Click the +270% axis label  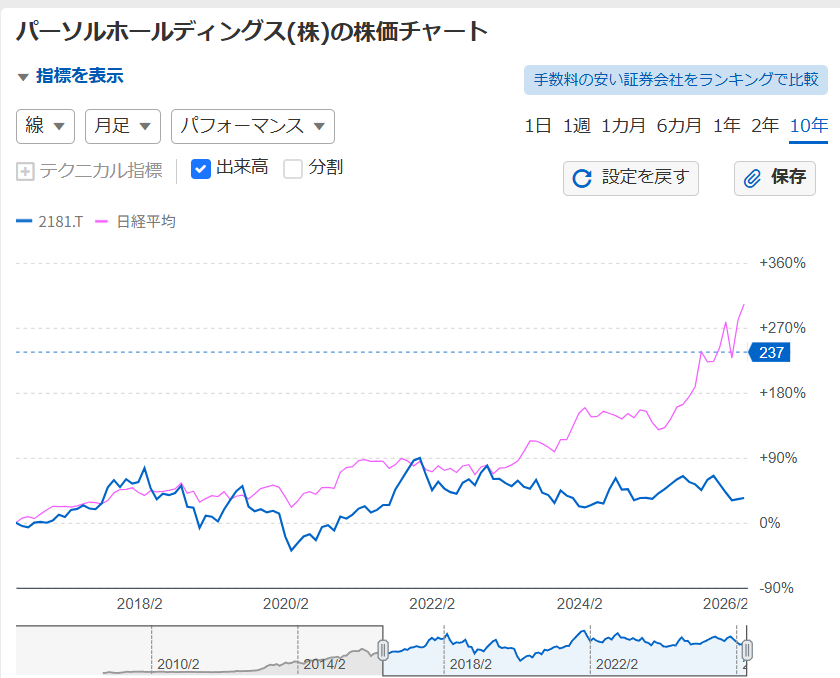[x=782, y=328]
